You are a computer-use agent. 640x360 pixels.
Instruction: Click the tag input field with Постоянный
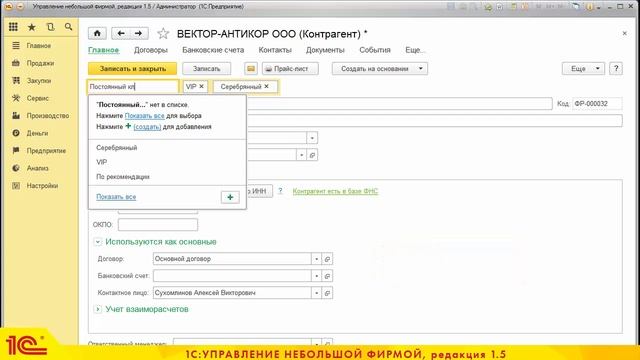pyautogui.click(x=133, y=87)
